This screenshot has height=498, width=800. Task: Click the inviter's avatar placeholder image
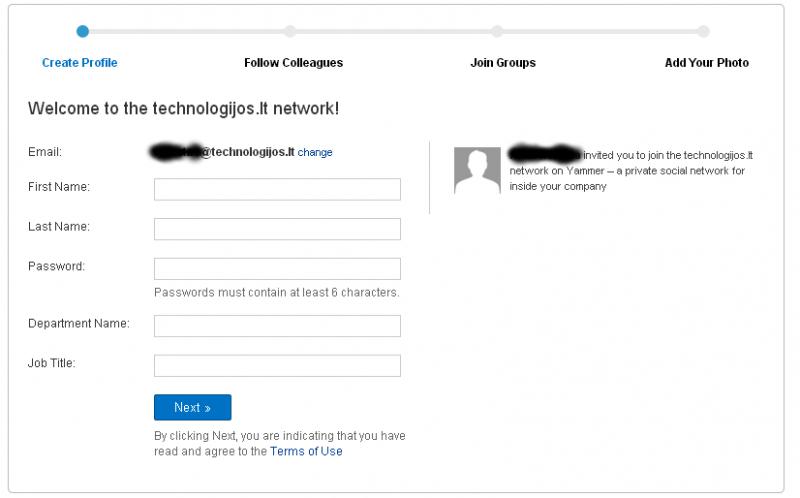[478, 171]
